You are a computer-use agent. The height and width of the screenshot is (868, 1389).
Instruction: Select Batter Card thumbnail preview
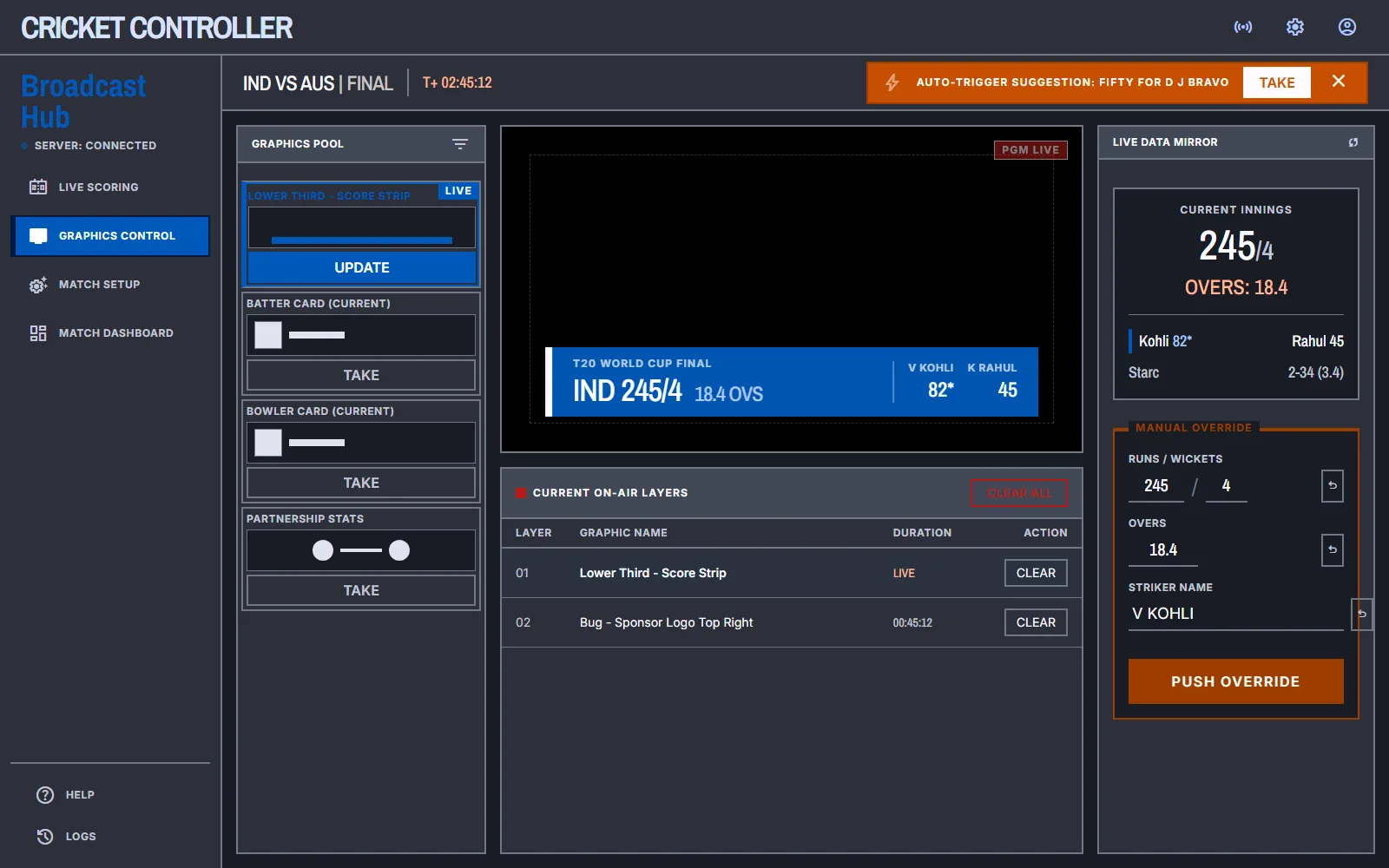(x=361, y=335)
